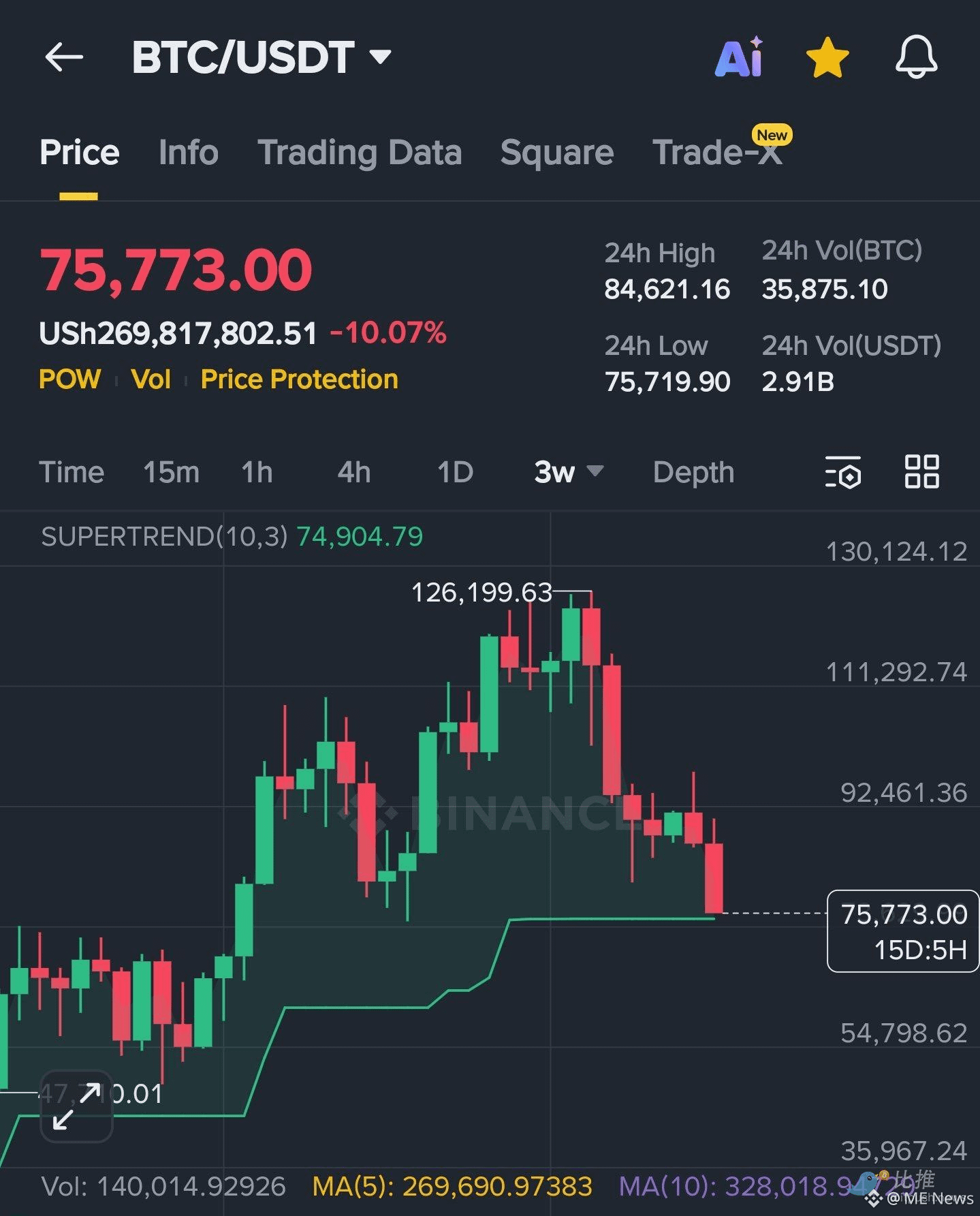The height and width of the screenshot is (1216, 980).
Task: Open the AI assistant icon
Action: click(739, 57)
